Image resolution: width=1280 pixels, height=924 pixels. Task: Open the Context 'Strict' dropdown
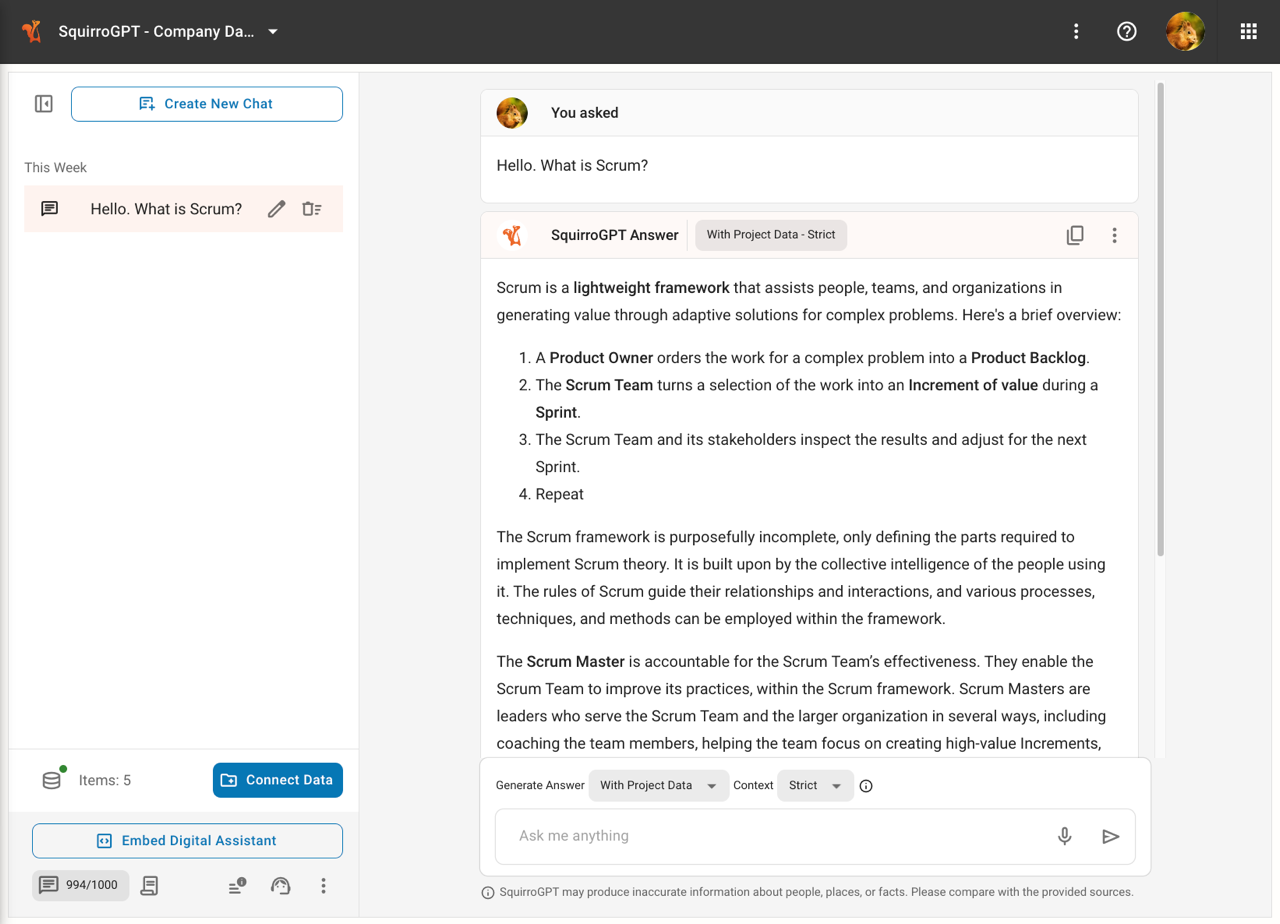(x=815, y=786)
